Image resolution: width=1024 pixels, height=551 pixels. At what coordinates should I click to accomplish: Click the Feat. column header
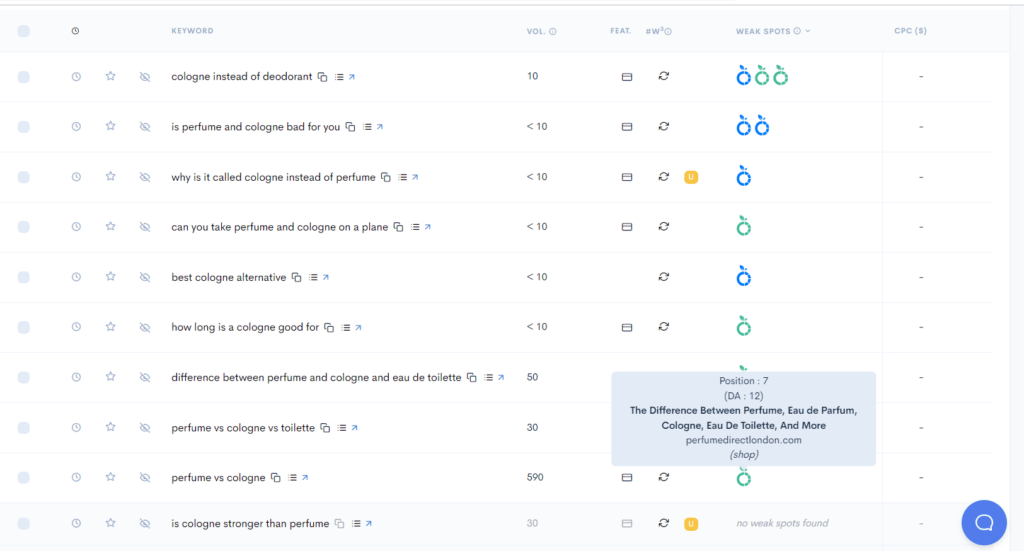620,31
